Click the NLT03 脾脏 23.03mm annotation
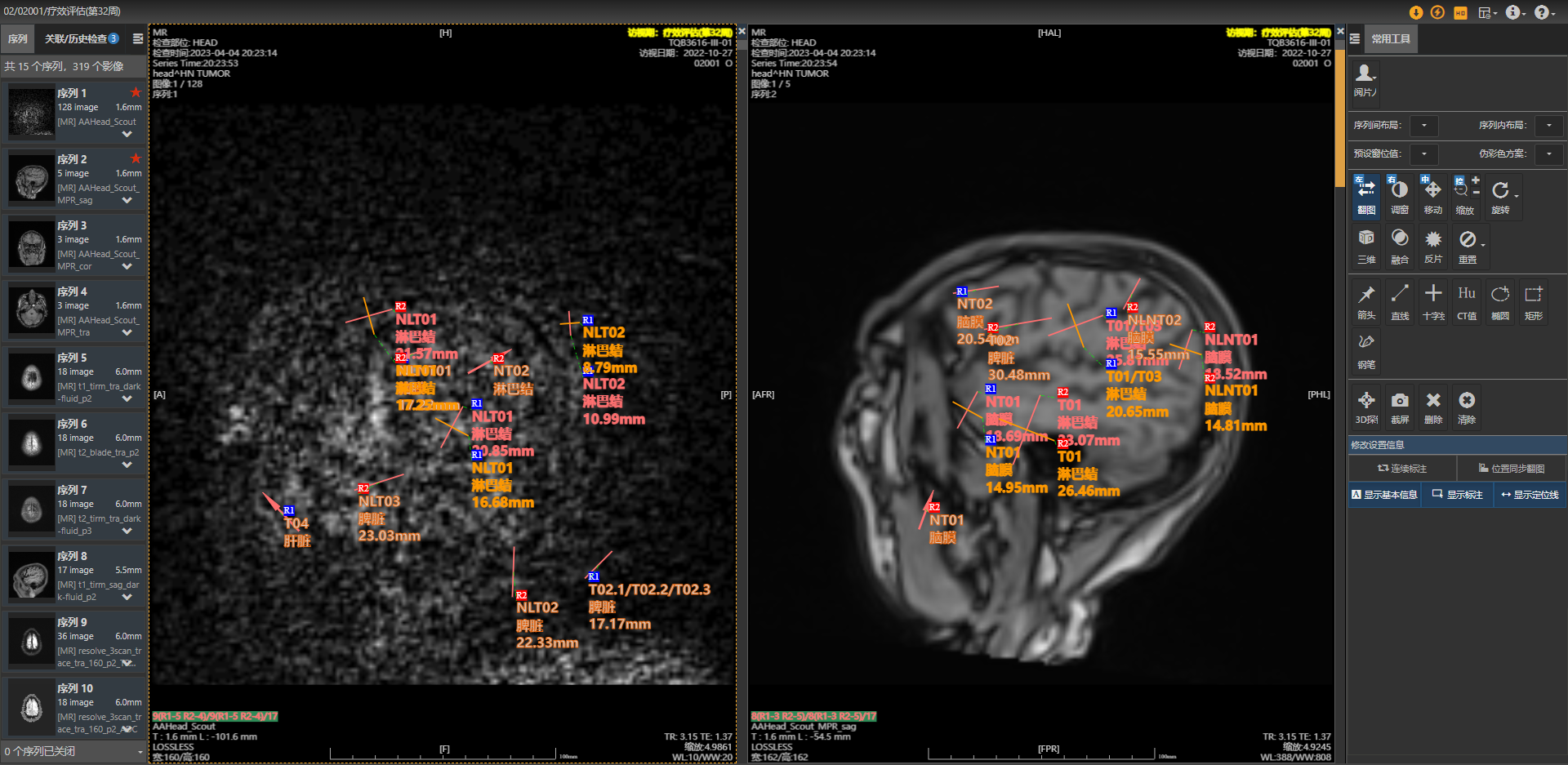Viewport: 1568px width, 765px height. coord(389,518)
